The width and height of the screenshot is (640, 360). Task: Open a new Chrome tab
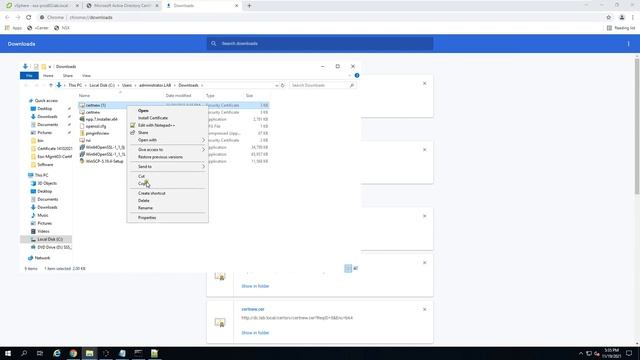pos(249,6)
